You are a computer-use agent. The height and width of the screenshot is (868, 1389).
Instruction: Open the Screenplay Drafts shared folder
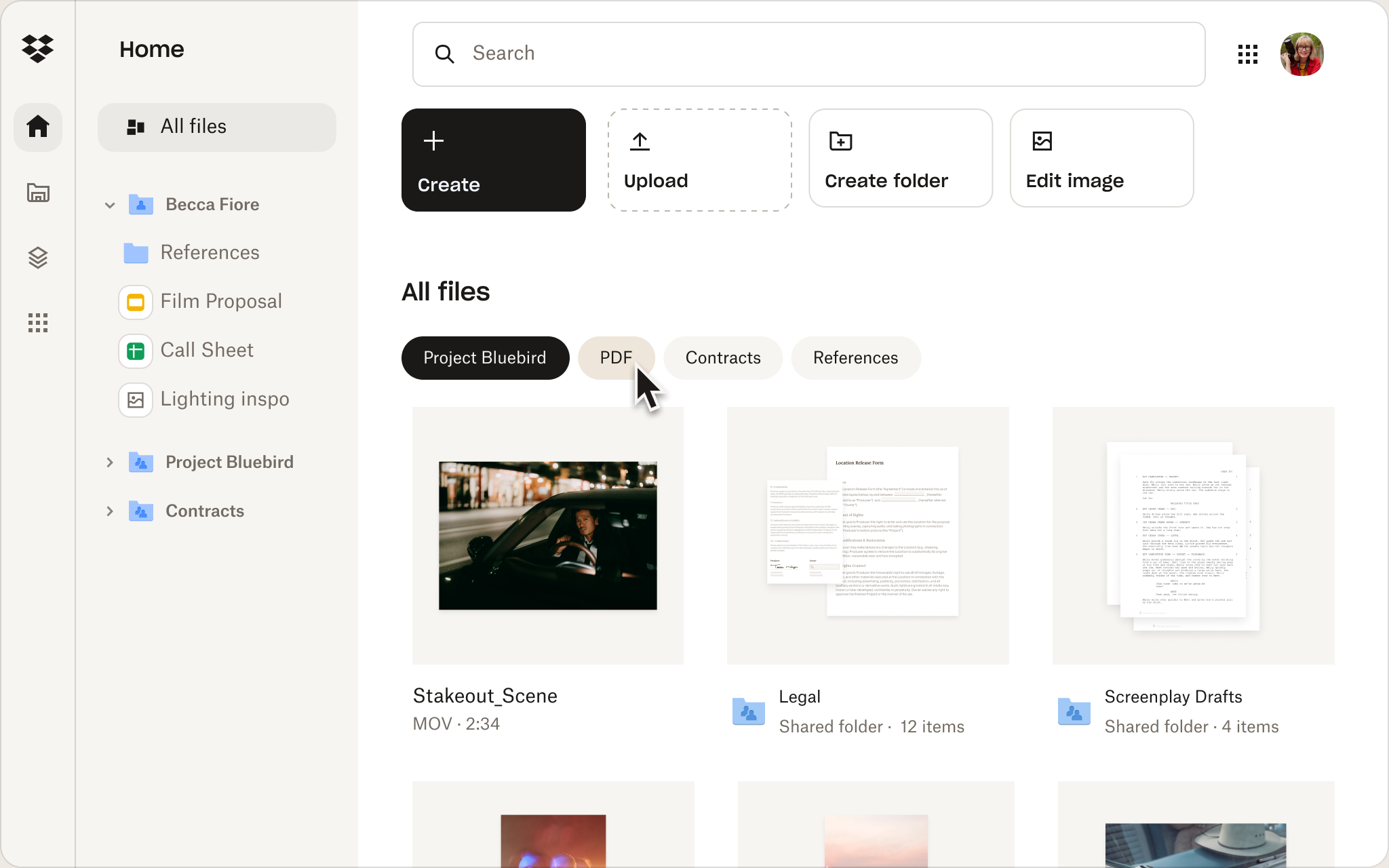click(1192, 535)
